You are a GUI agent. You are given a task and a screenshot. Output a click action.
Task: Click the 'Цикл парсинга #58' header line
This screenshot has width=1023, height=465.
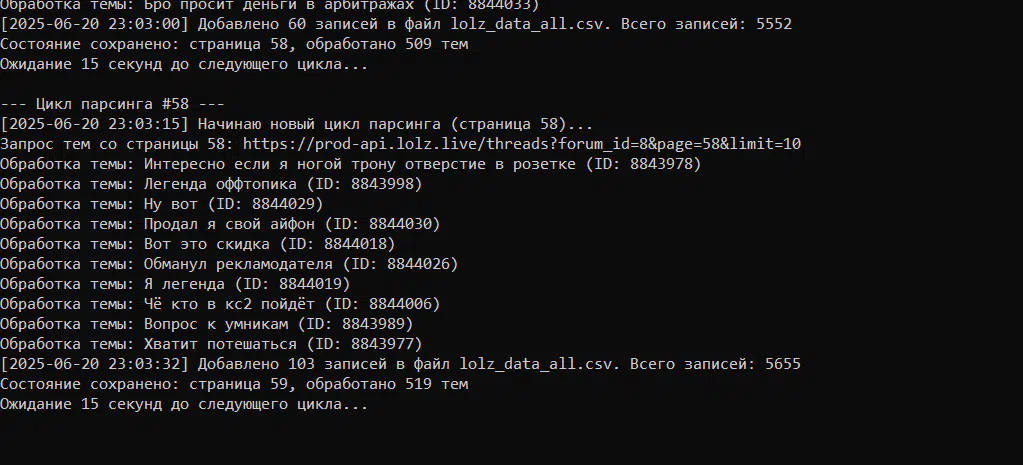112,104
